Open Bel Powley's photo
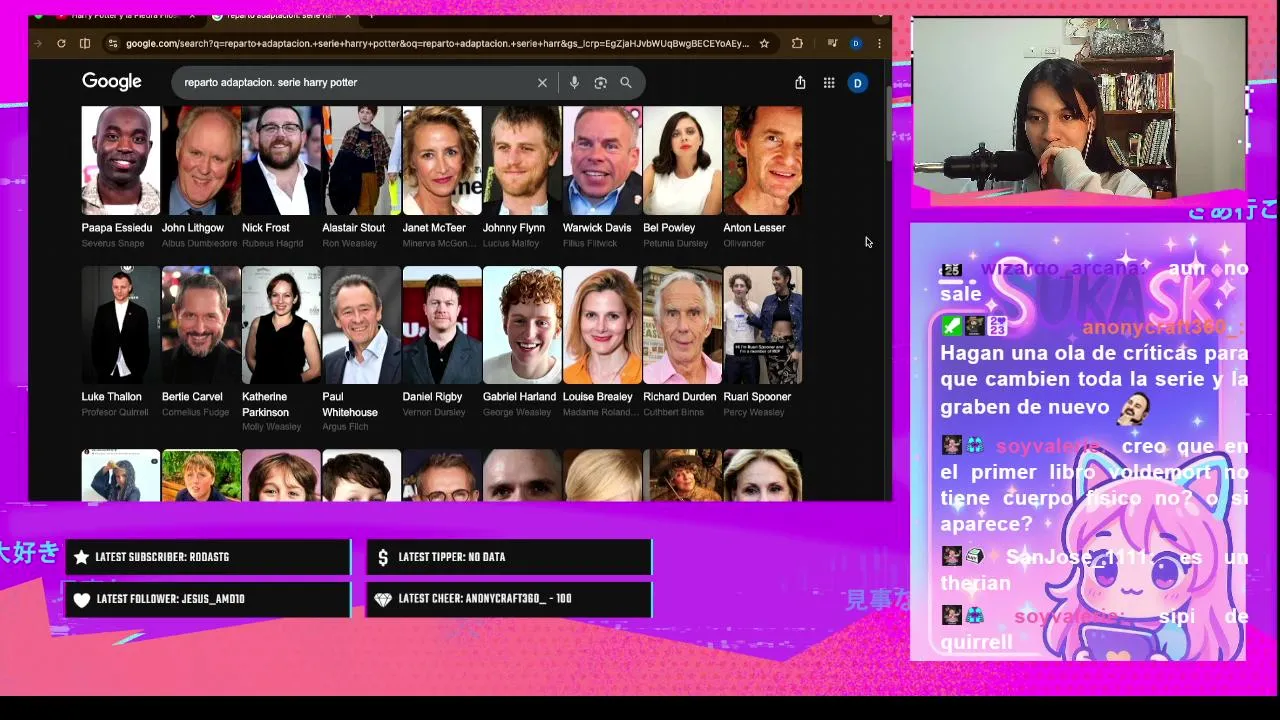 682,160
